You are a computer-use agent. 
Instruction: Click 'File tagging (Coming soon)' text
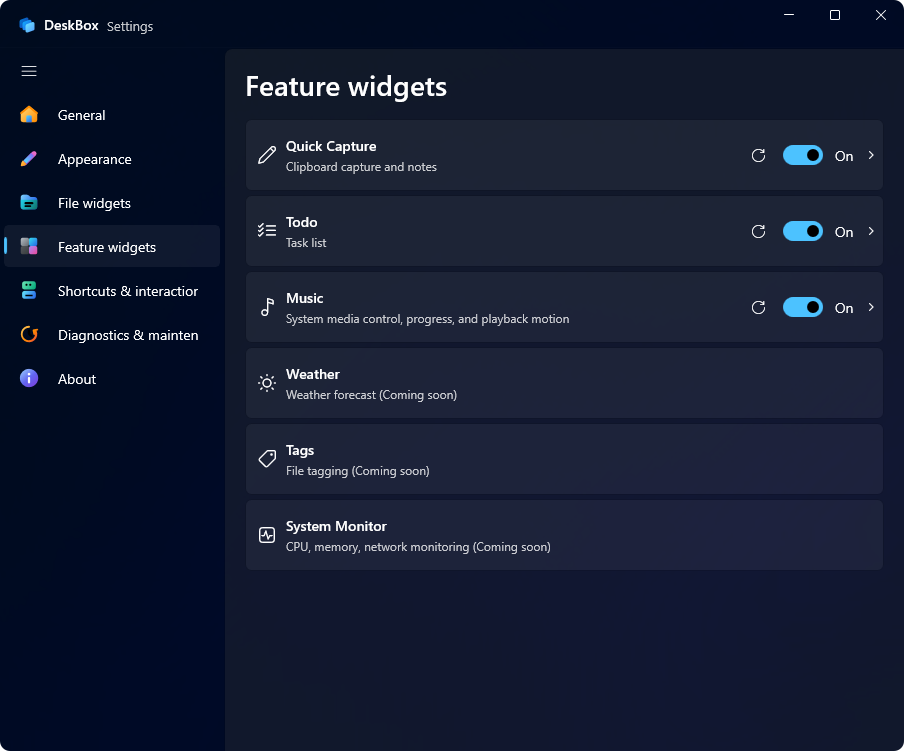tap(357, 471)
